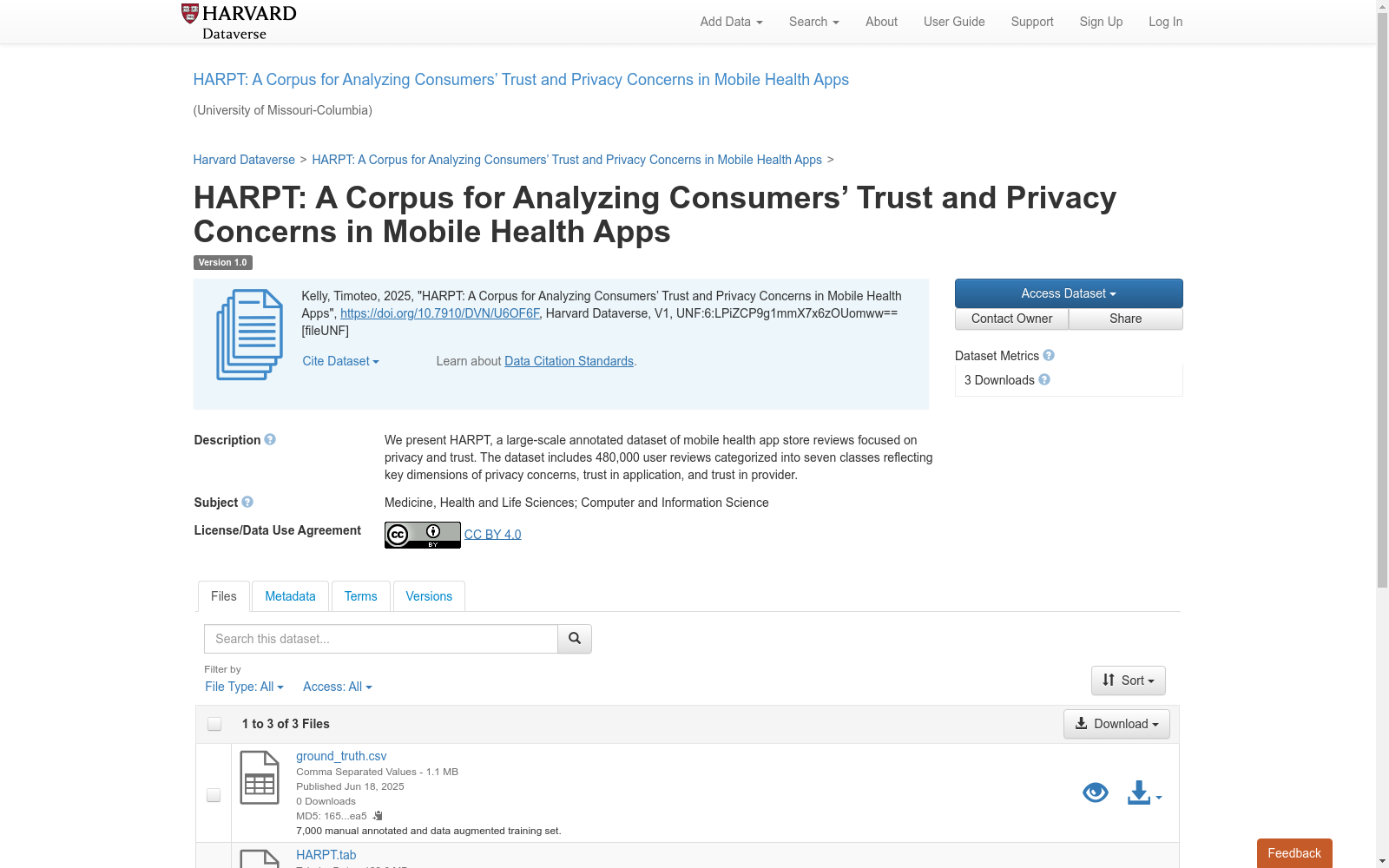The height and width of the screenshot is (868, 1389).
Task: Expand the Cite Dataset dropdown
Action: point(340,361)
